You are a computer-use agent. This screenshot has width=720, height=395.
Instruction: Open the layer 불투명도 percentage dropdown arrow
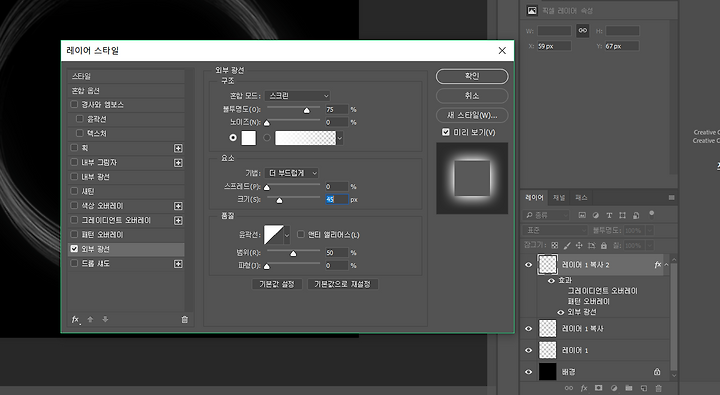click(x=650, y=230)
